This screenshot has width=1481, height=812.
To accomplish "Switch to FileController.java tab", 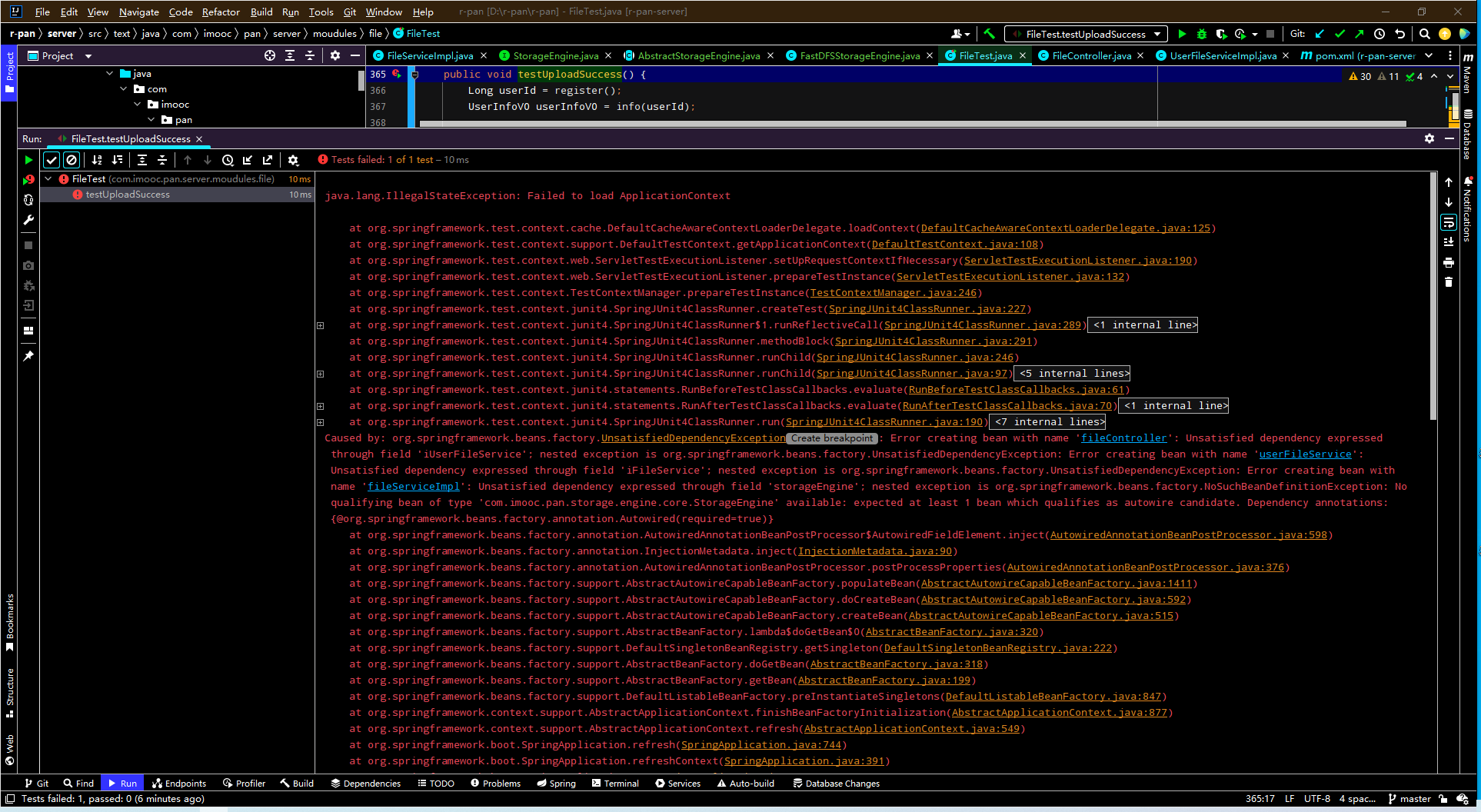I will 1091,55.
